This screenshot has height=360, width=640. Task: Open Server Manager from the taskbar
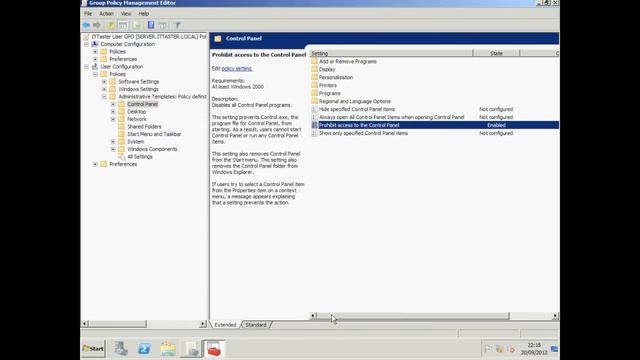(x=121, y=349)
